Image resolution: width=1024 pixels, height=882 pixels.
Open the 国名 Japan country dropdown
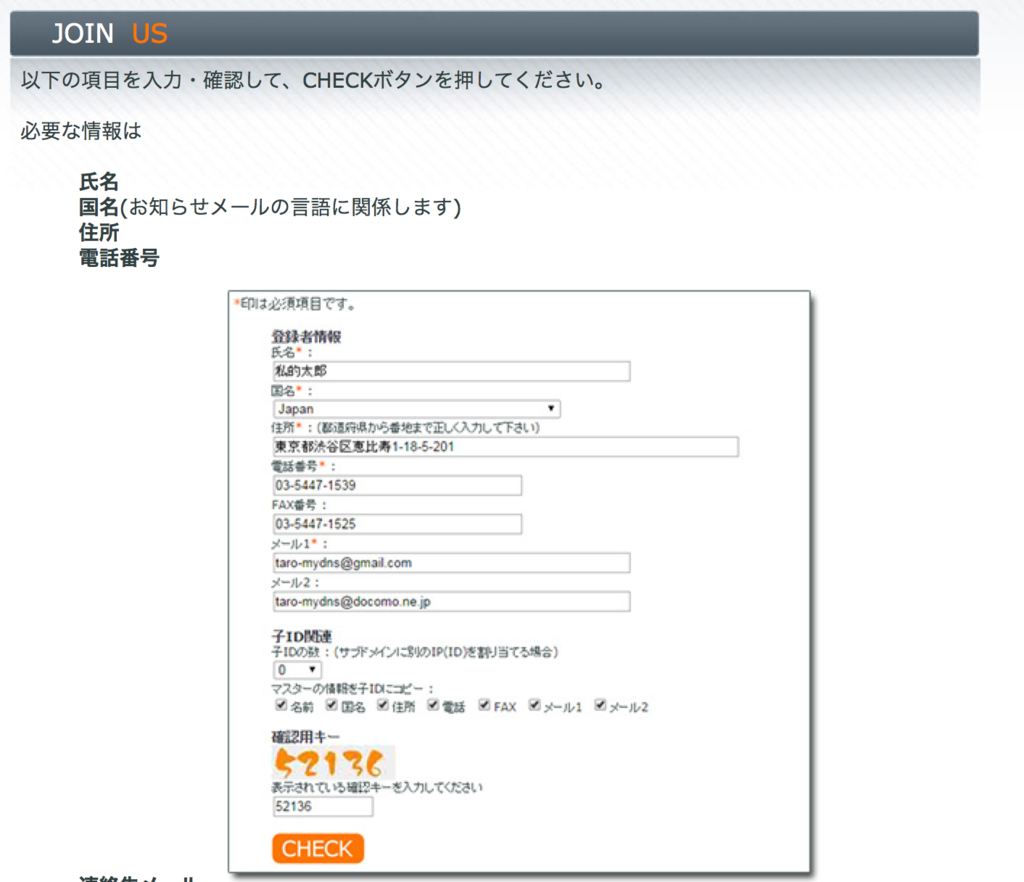pos(417,409)
